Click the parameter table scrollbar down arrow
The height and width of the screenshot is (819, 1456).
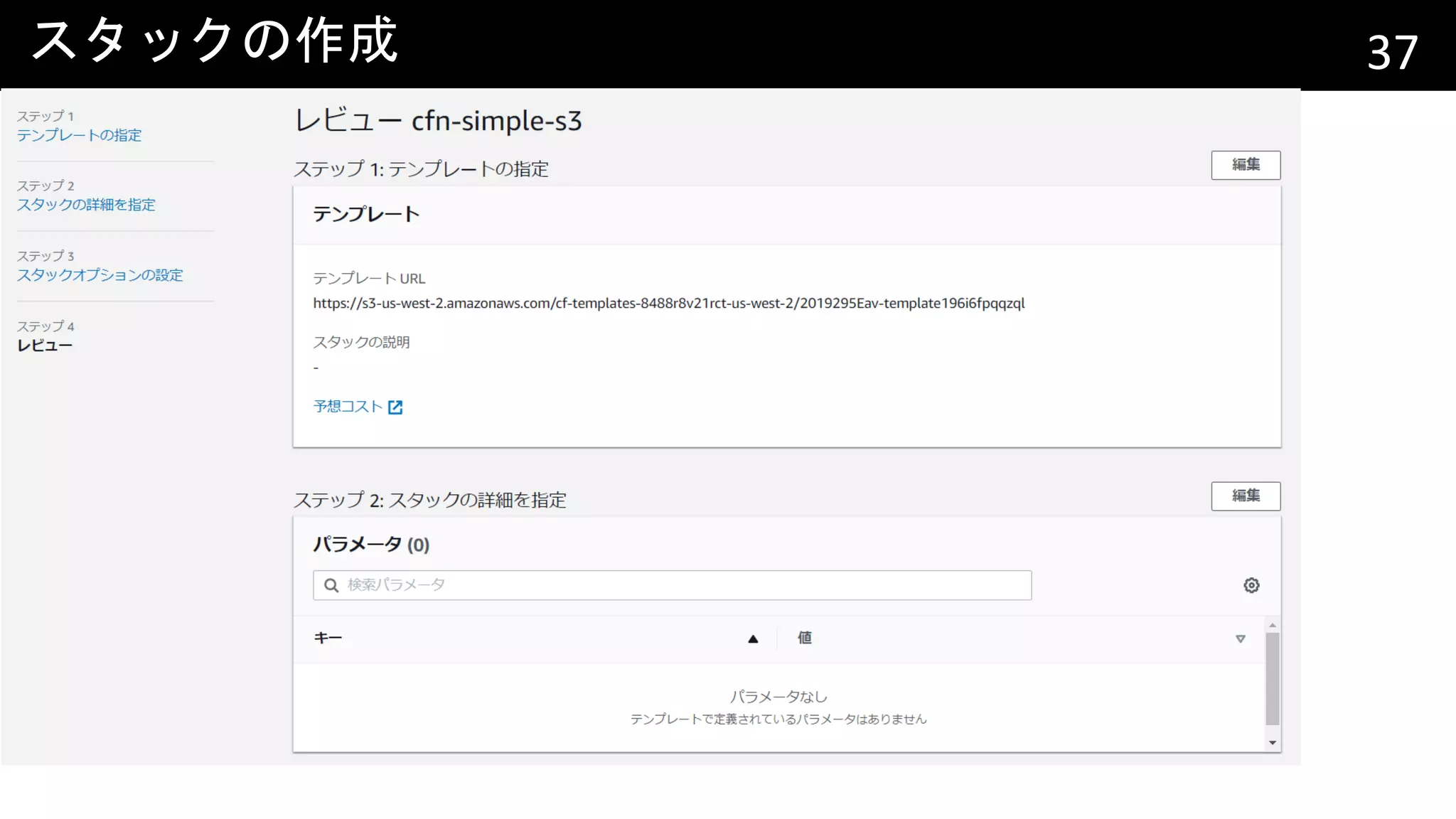(1273, 743)
